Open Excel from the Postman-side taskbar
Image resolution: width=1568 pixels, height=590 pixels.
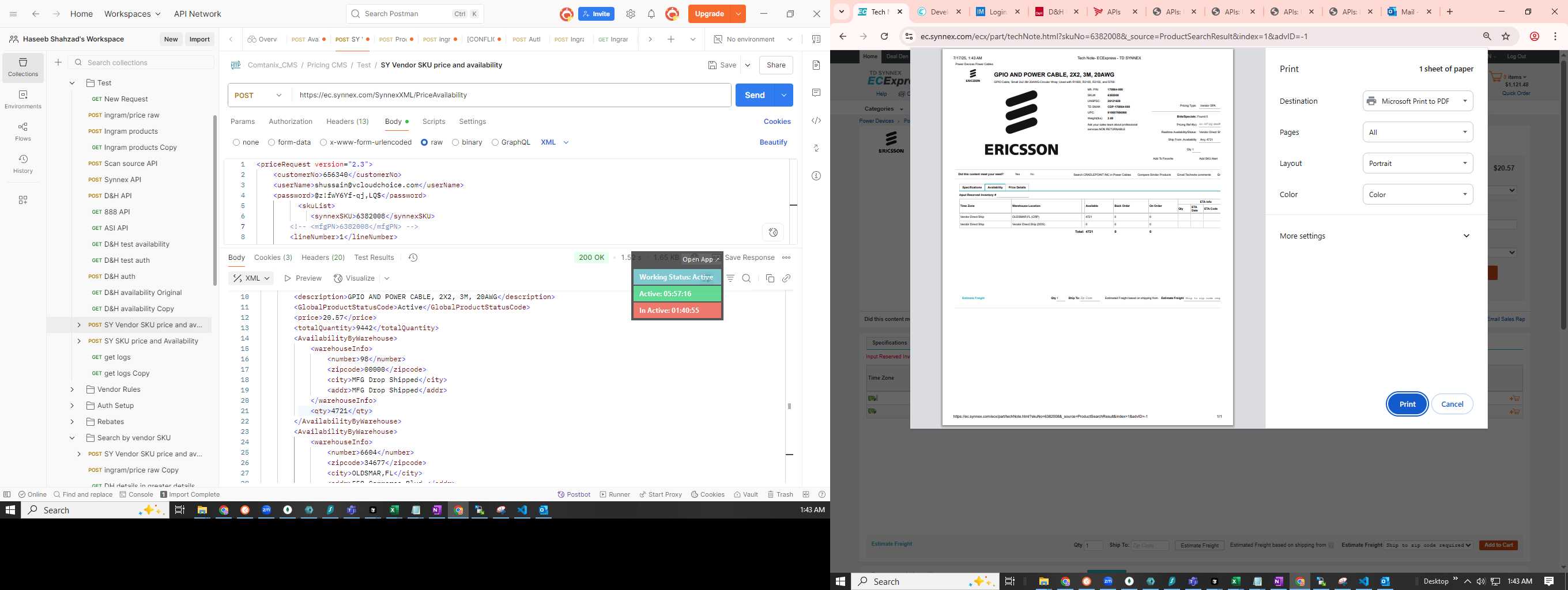point(394,510)
